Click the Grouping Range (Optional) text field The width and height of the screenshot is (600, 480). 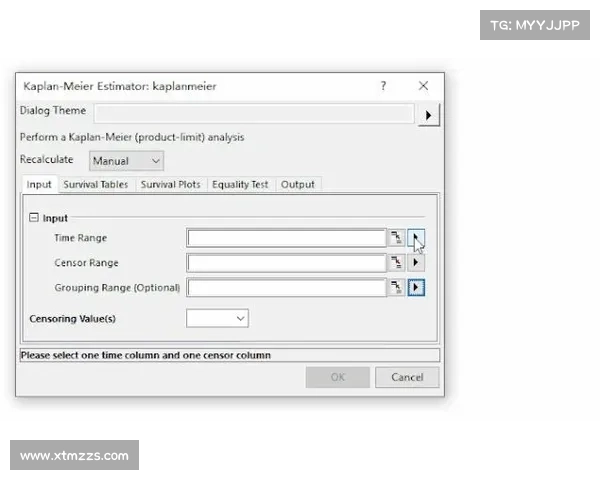[x=286, y=288]
